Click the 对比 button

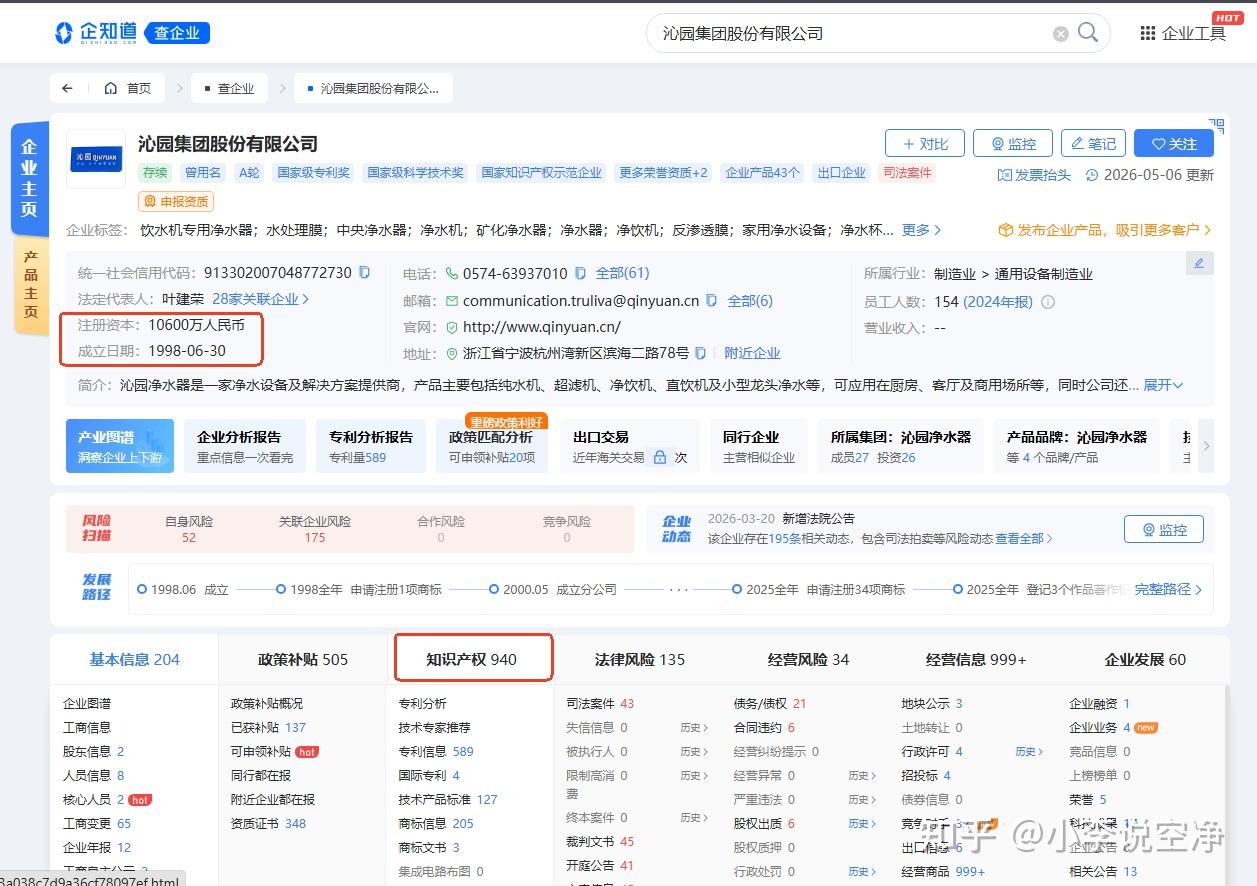coord(925,144)
